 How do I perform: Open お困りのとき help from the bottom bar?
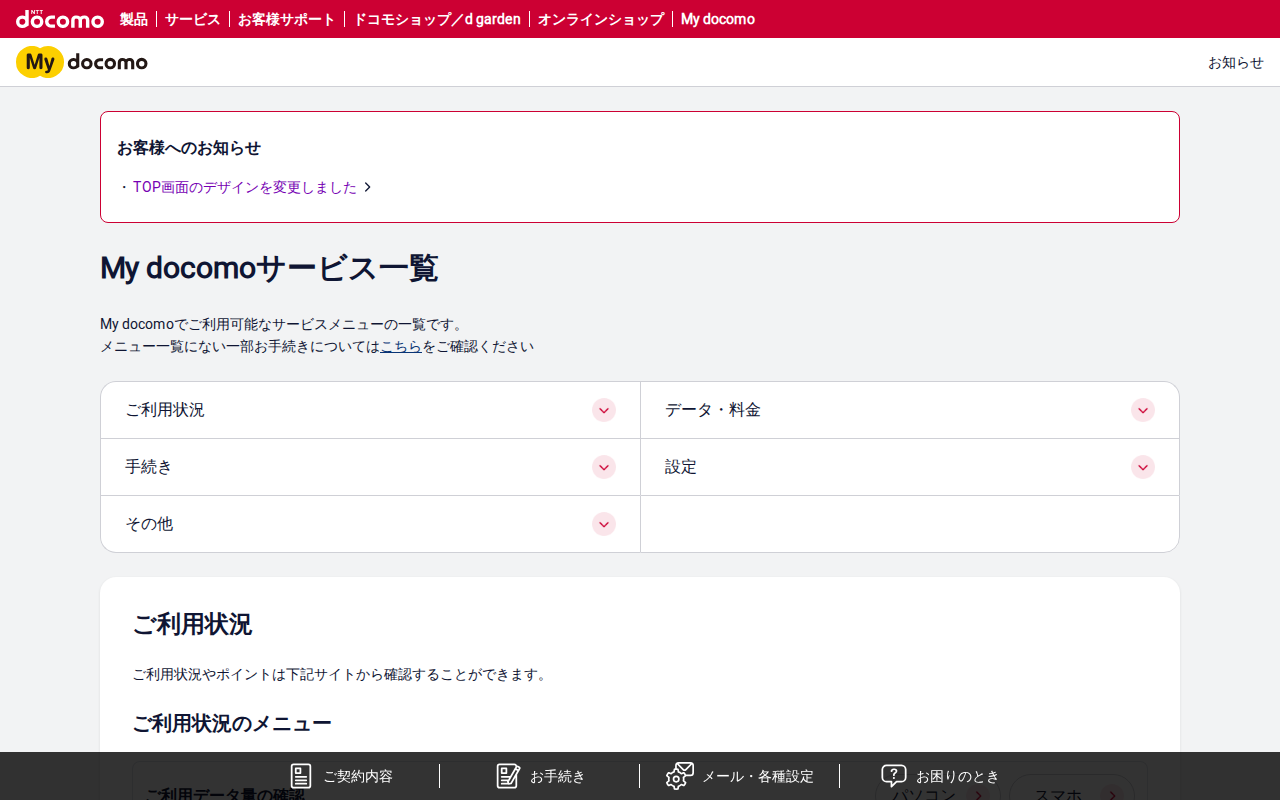tap(940, 776)
